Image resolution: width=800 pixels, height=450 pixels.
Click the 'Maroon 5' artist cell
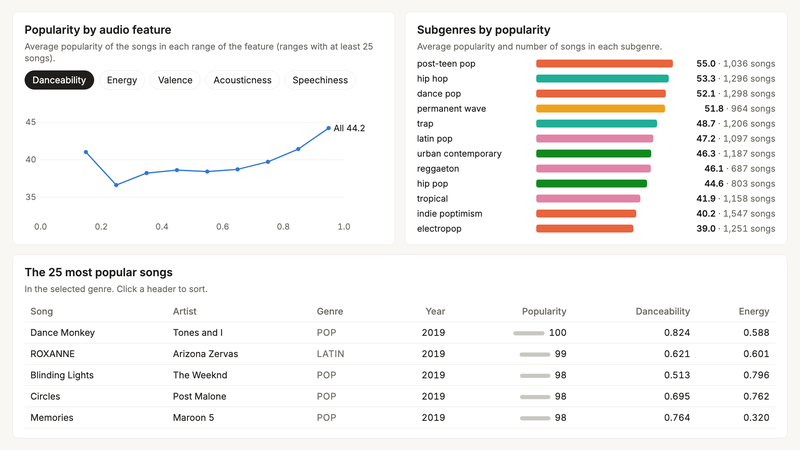193,418
